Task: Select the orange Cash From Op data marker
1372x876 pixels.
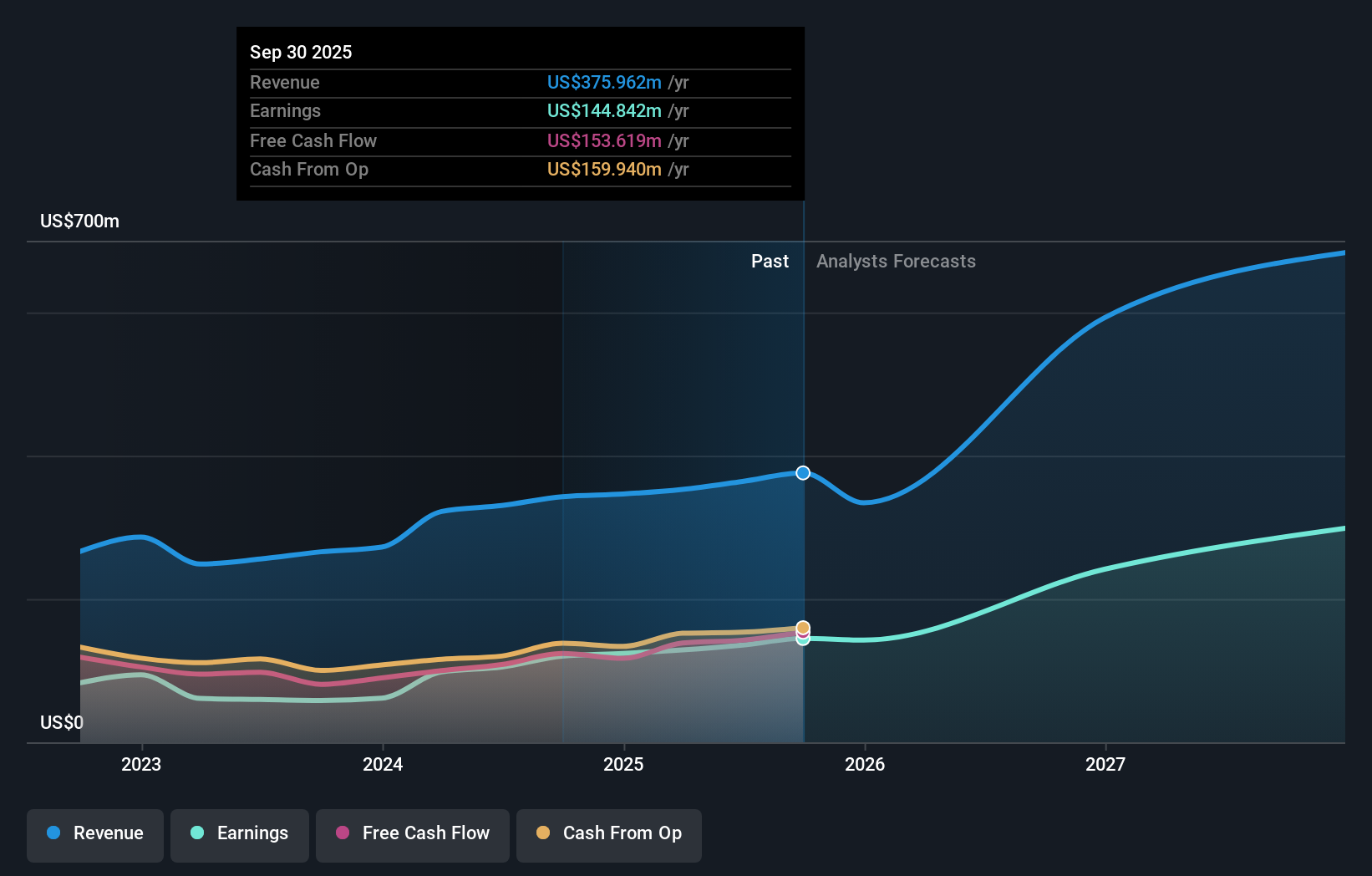Action: 802,626
